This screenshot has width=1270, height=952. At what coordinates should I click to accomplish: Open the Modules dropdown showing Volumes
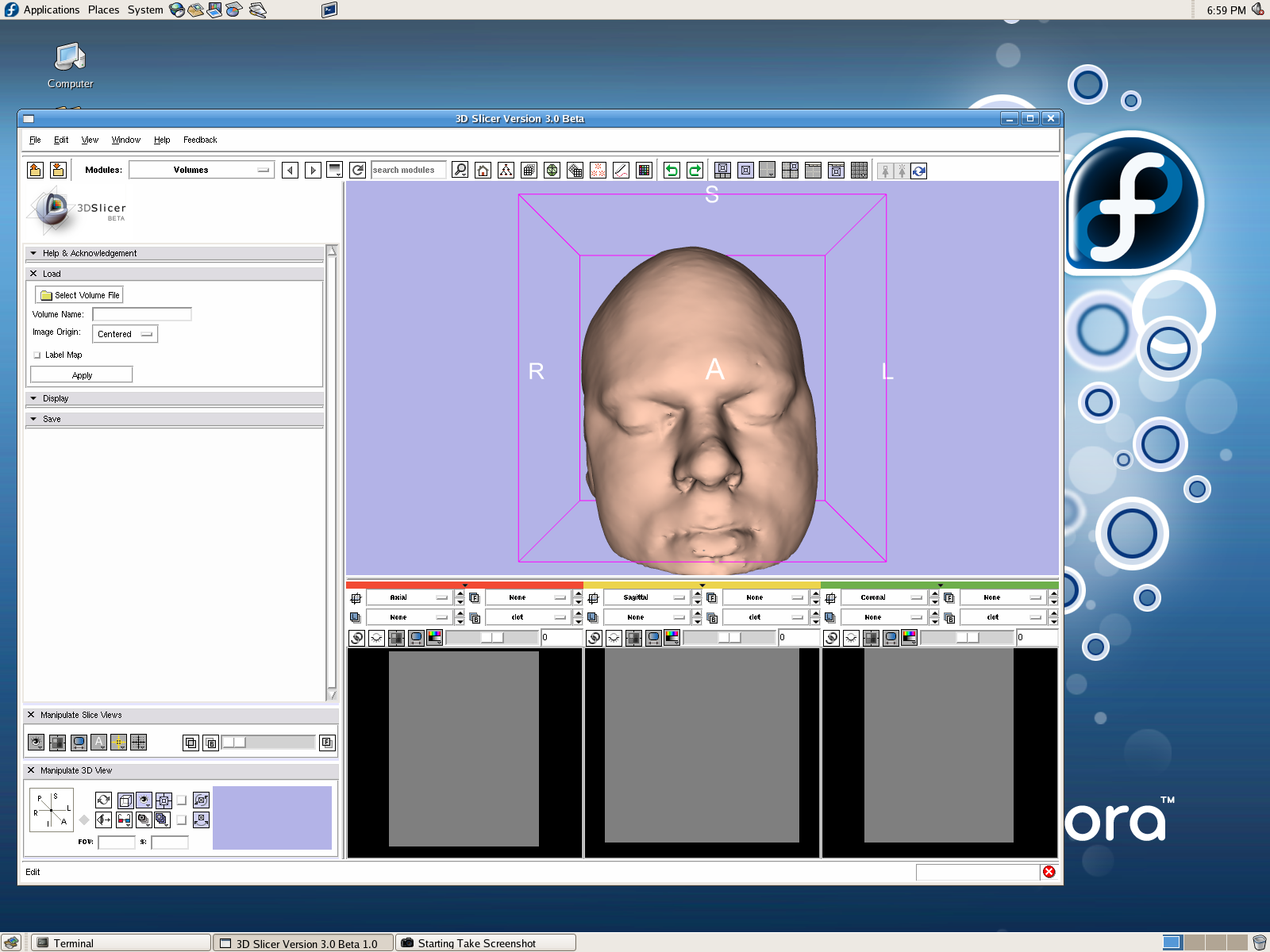tap(201, 170)
